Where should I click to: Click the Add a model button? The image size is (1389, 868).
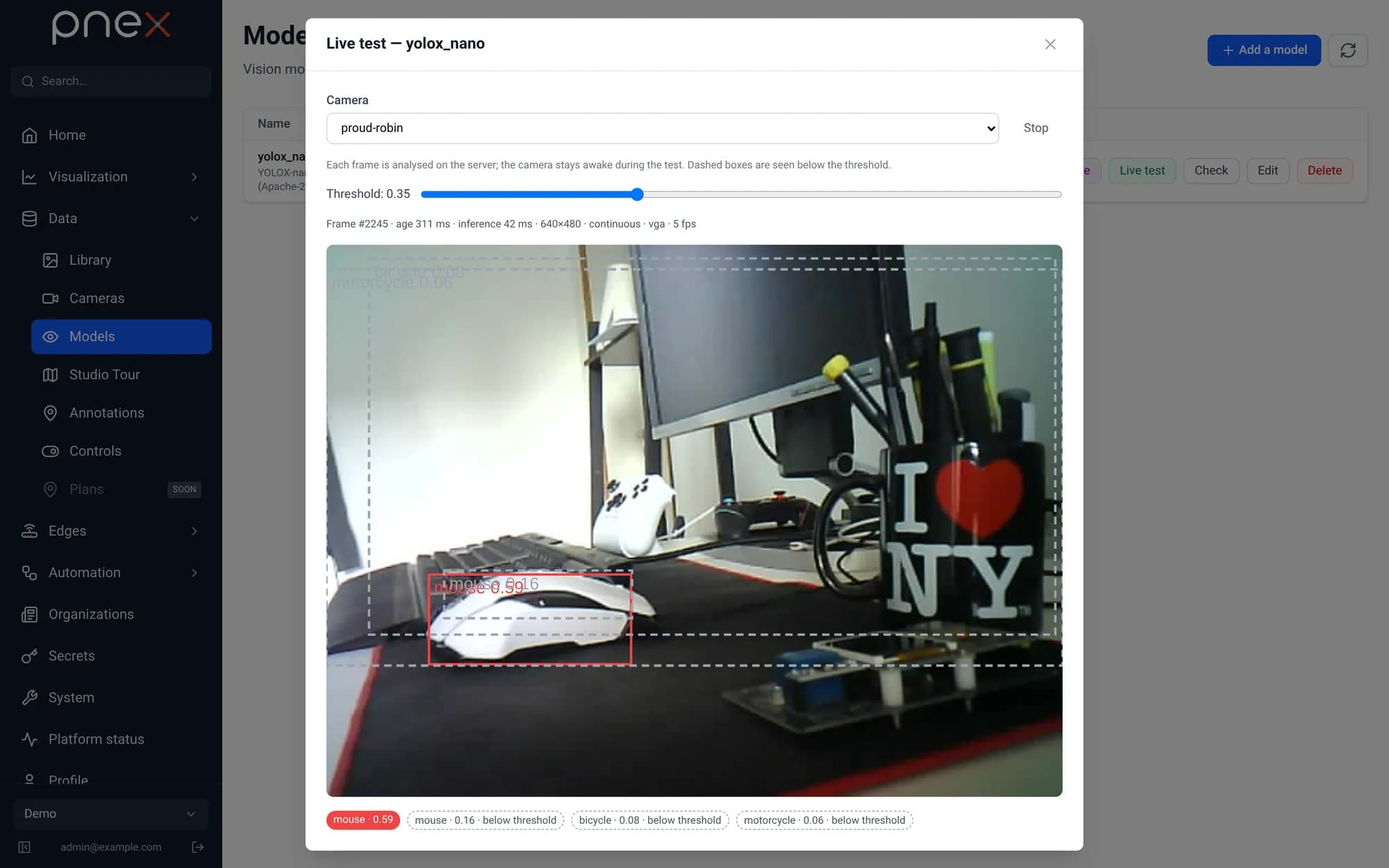pos(1264,50)
